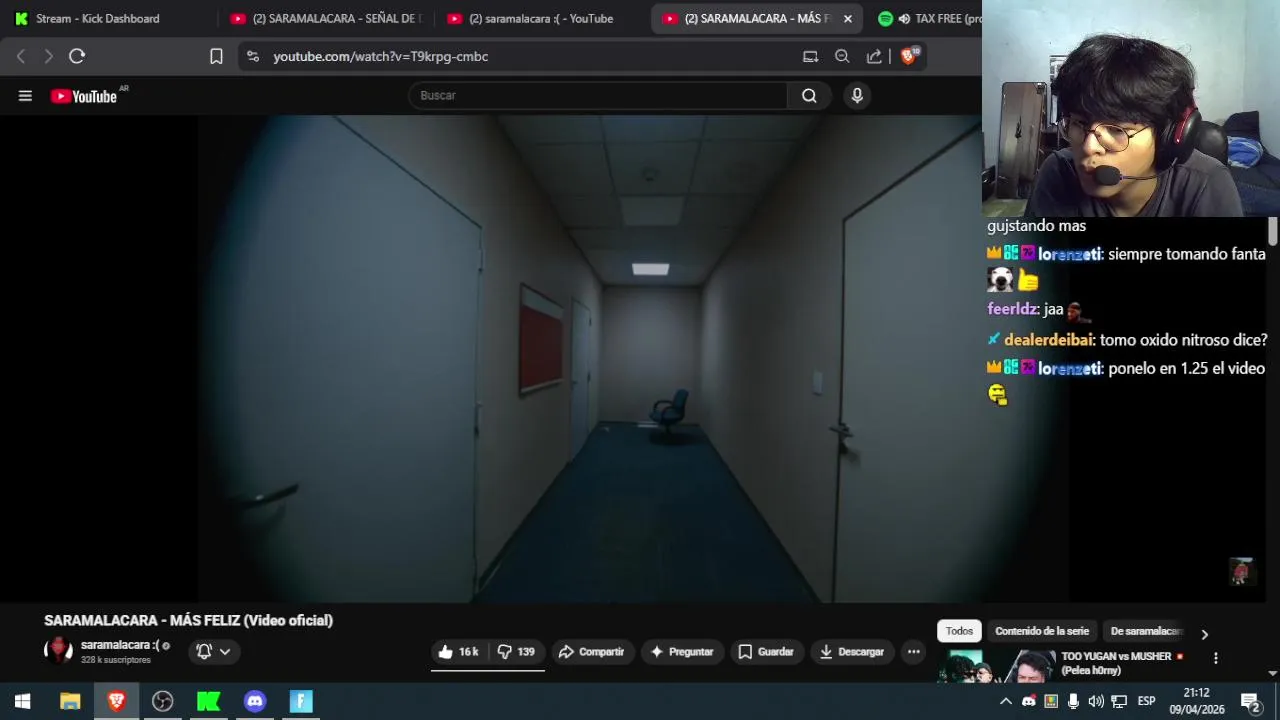Click lorenzeti username in fanta message
Screen dimensions: 1280x720
click(x=1069, y=254)
